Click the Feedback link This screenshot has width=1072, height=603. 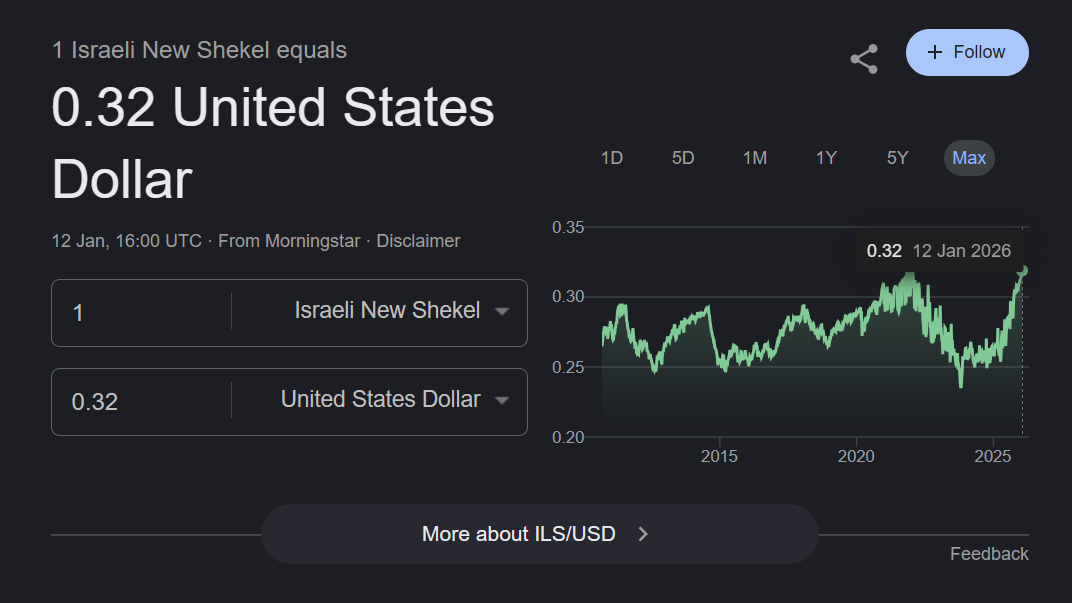989,554
